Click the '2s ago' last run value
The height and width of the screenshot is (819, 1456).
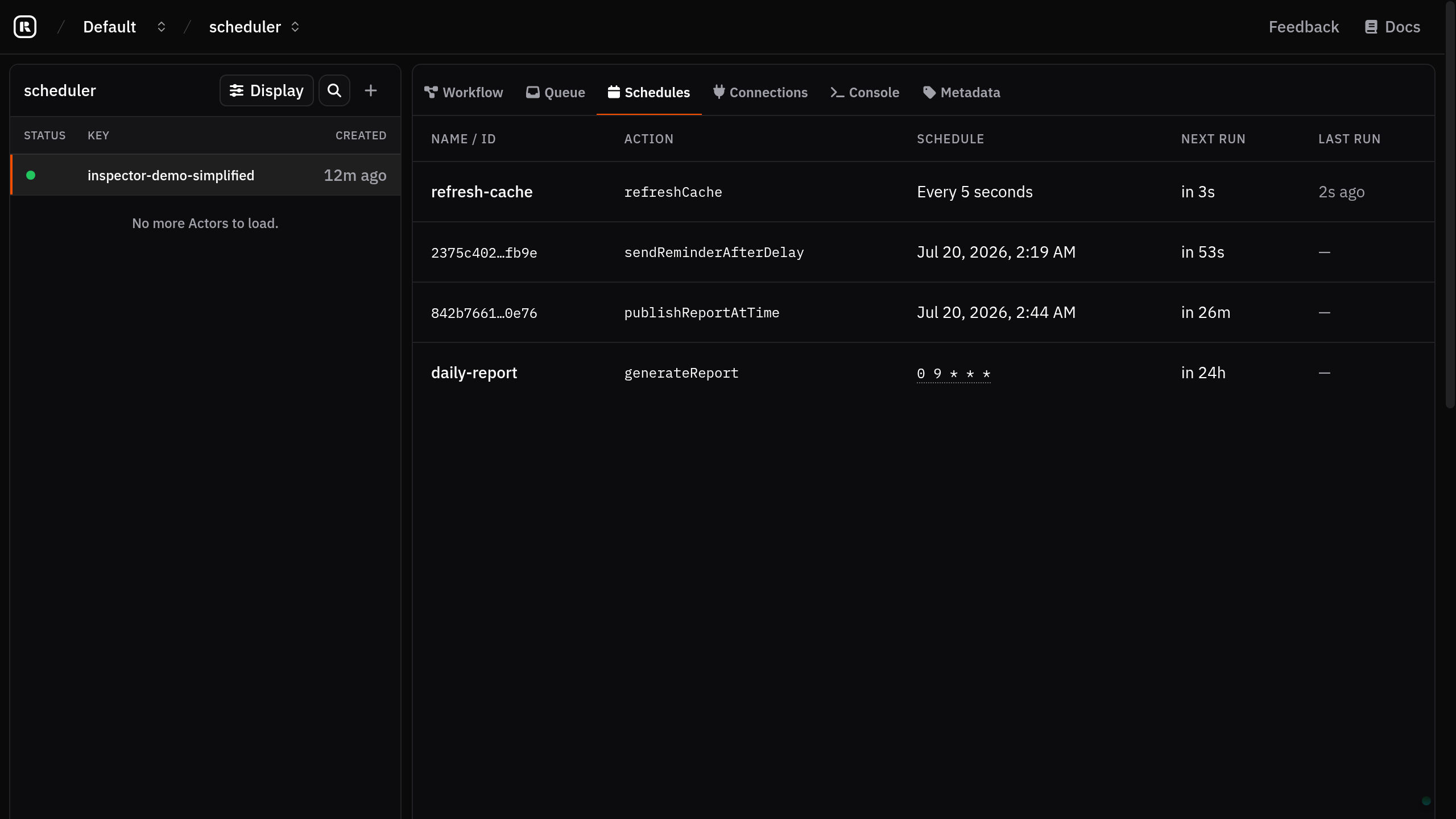click(1341, 192)
